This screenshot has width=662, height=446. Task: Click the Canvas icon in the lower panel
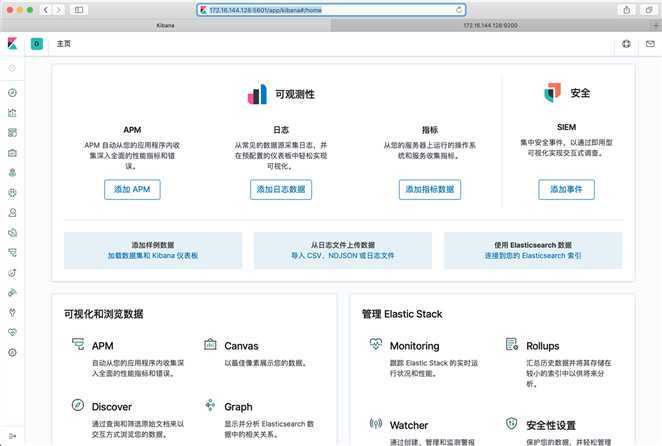pyautogui.click(x=210, y=344)
